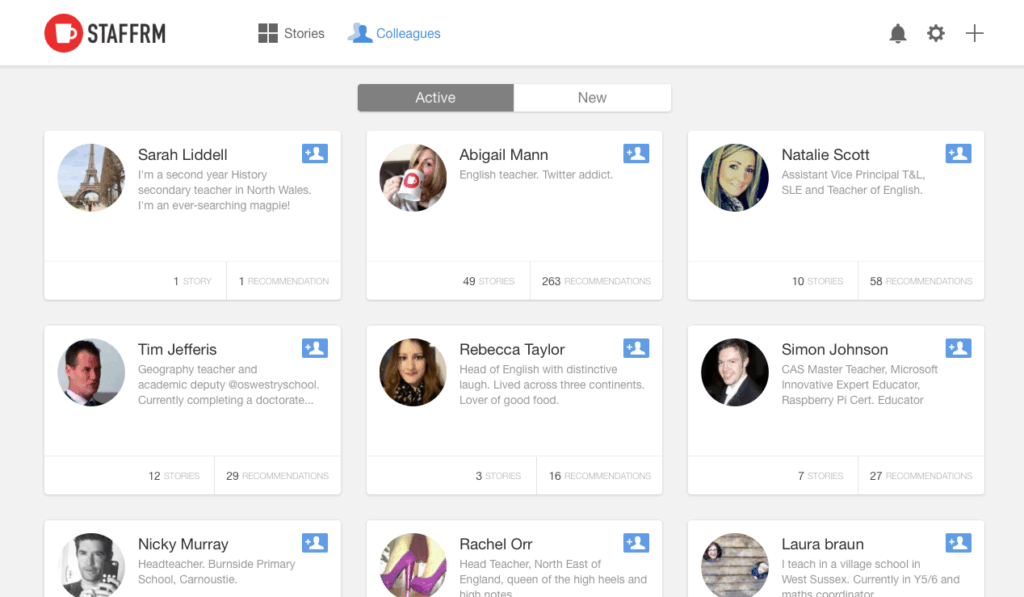View Abigail Mann's 49 stories

488,281
